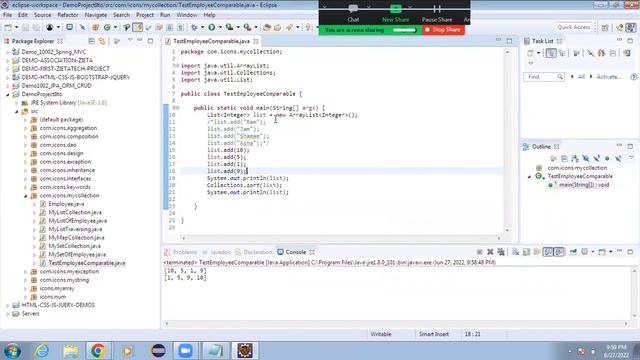Toggle Link with Editor in Package Explorer
The height and width of the screenshot is (360, 640).
102,41
